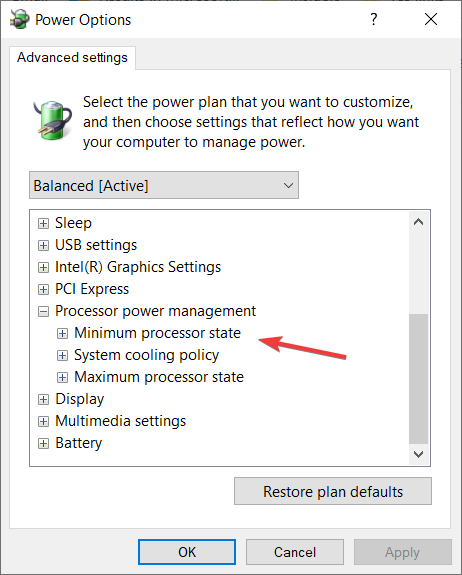
Task: Expand the USB settings node
Action: [x=43, y=245]
